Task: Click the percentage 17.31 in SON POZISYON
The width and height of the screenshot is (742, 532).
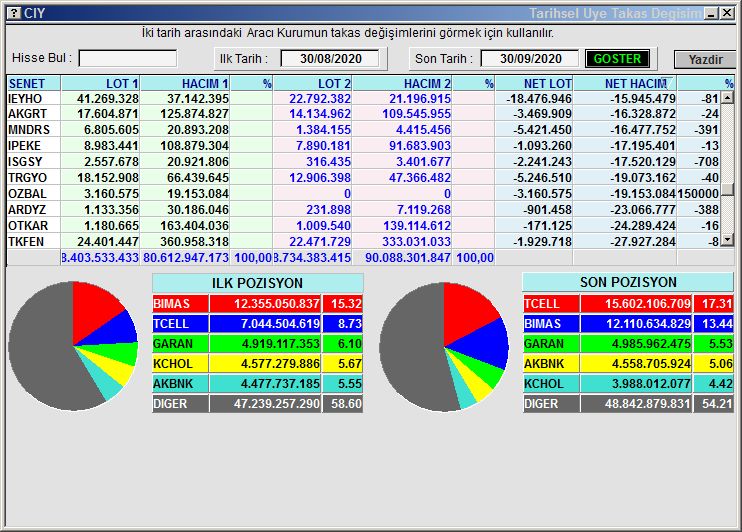Action: click(717, 304)
